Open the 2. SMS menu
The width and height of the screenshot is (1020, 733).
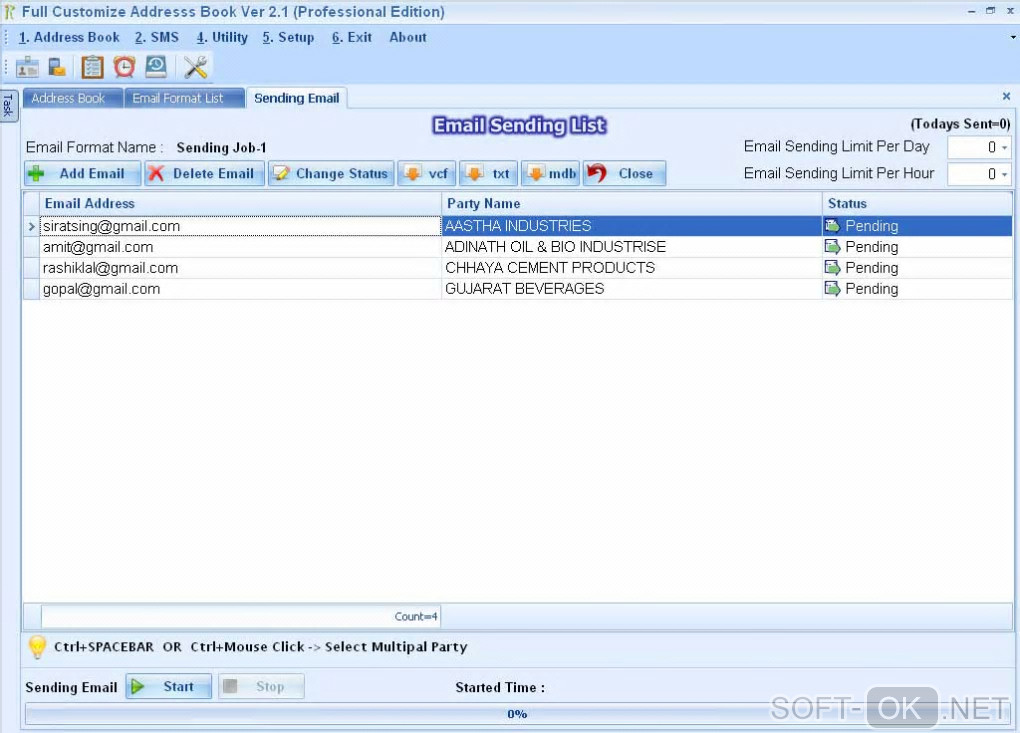pos(157,37)
